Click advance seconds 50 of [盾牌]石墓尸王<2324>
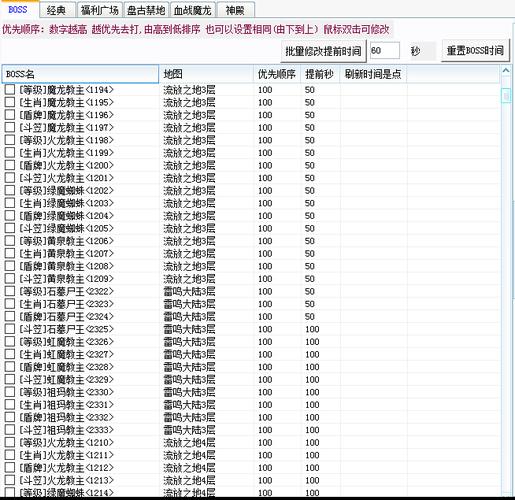Viewport: 515px width, 500px height. click(x=310, y=317)
